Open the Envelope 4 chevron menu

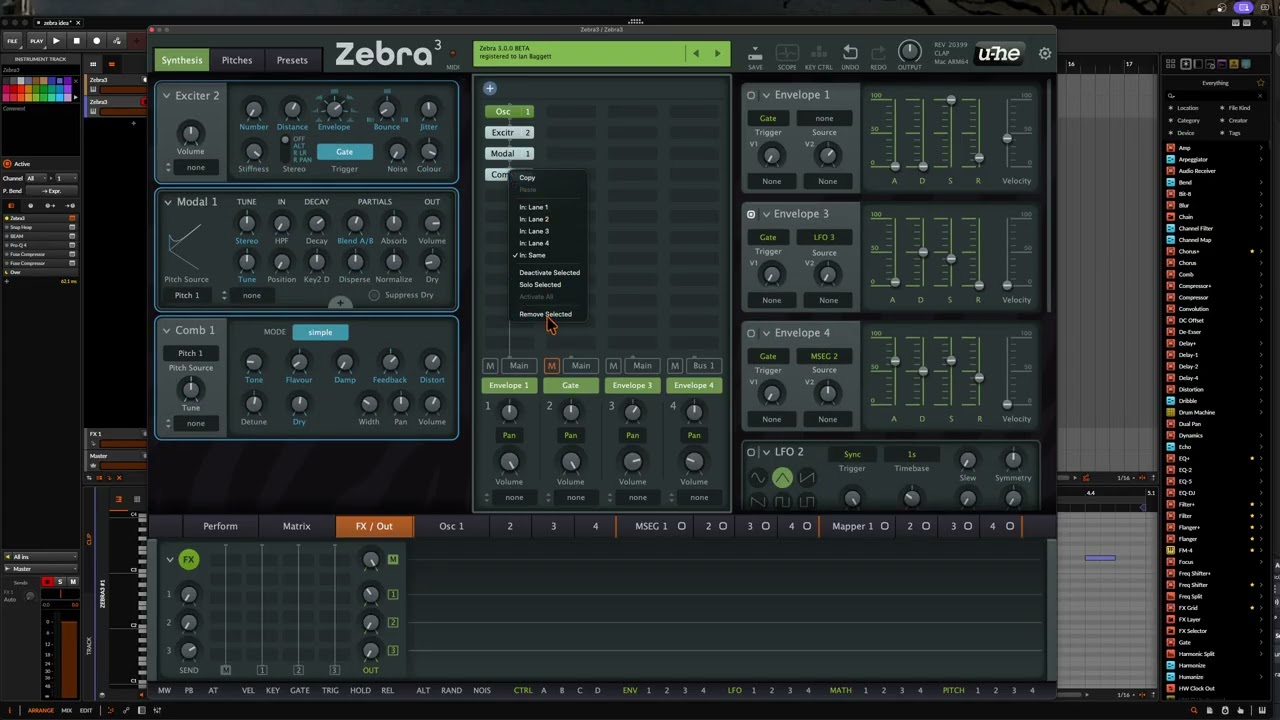point(766,333)
